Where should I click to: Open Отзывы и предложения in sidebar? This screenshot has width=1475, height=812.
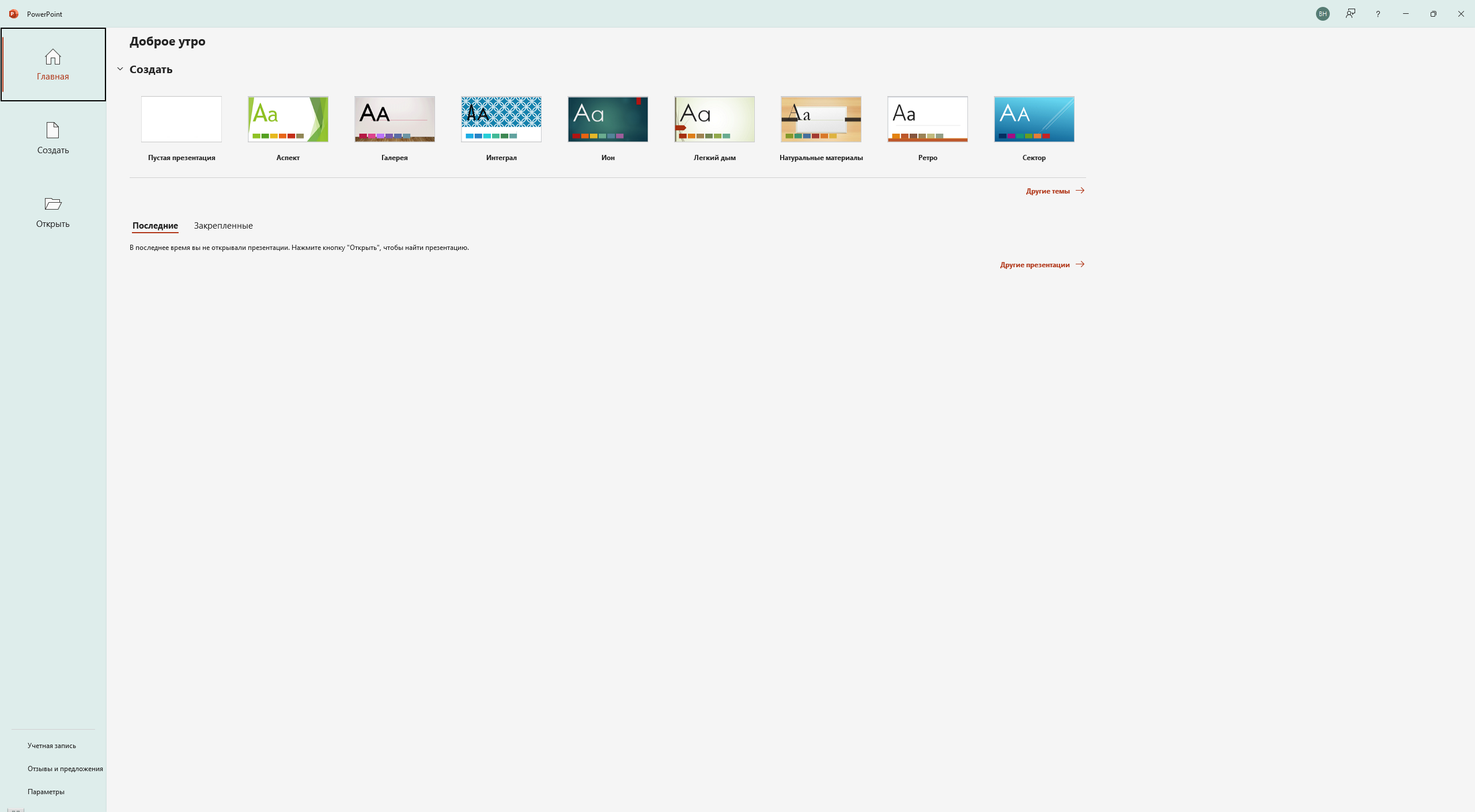[x=65, y=769]
